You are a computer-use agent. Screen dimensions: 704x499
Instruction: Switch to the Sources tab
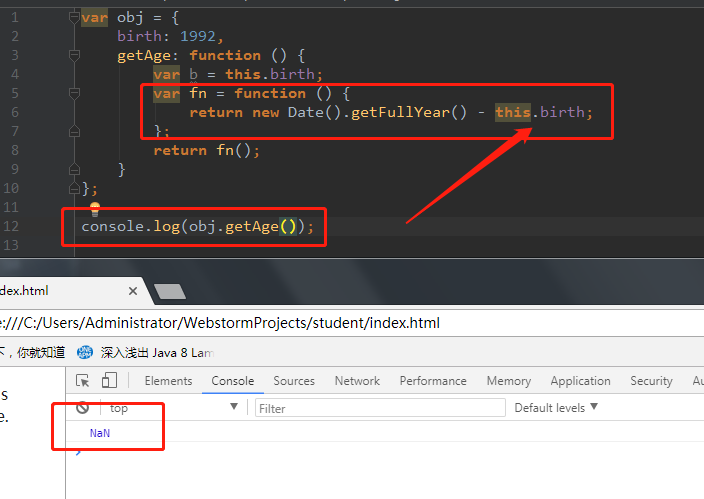[294, 381]
